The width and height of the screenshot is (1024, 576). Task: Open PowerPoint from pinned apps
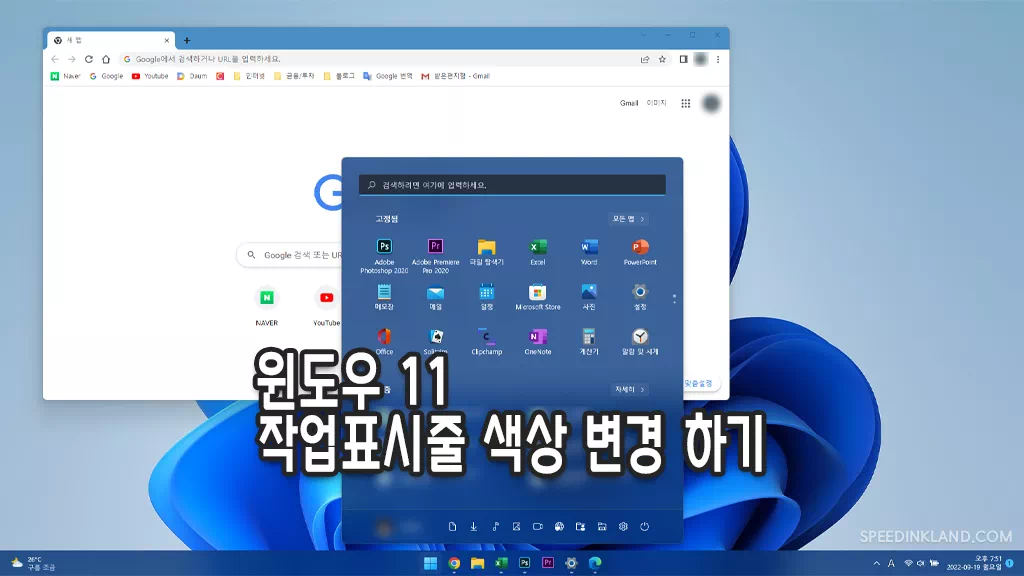click(x=640, y=247)
